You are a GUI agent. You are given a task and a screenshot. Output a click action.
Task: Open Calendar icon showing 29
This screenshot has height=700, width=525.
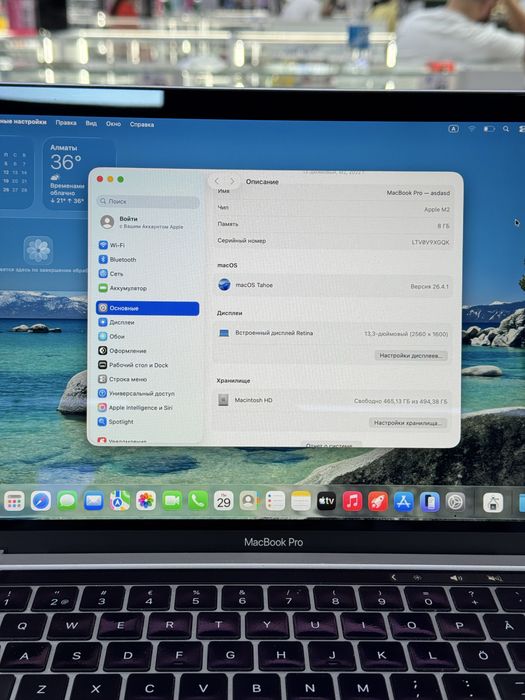point(224,501)
